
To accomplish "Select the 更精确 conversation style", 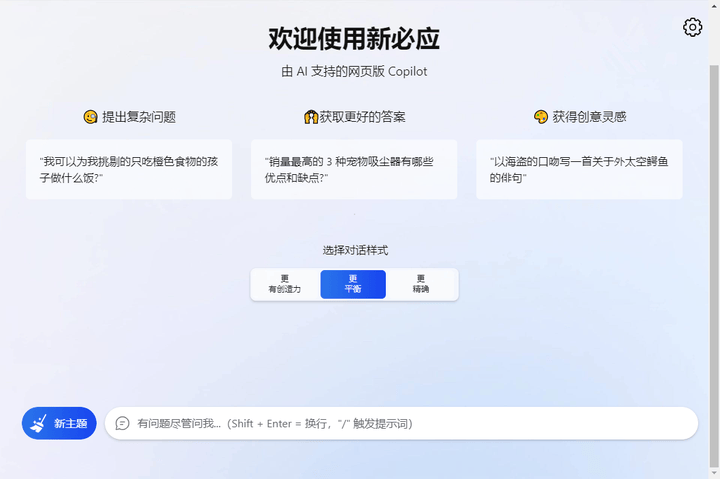I will click(x=421, y=284).
